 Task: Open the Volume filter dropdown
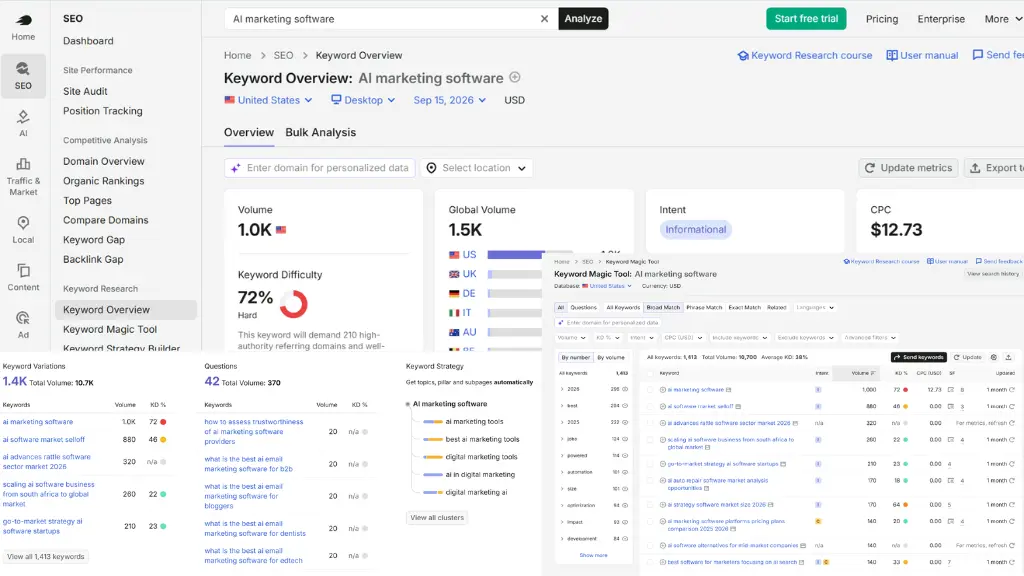571,338
